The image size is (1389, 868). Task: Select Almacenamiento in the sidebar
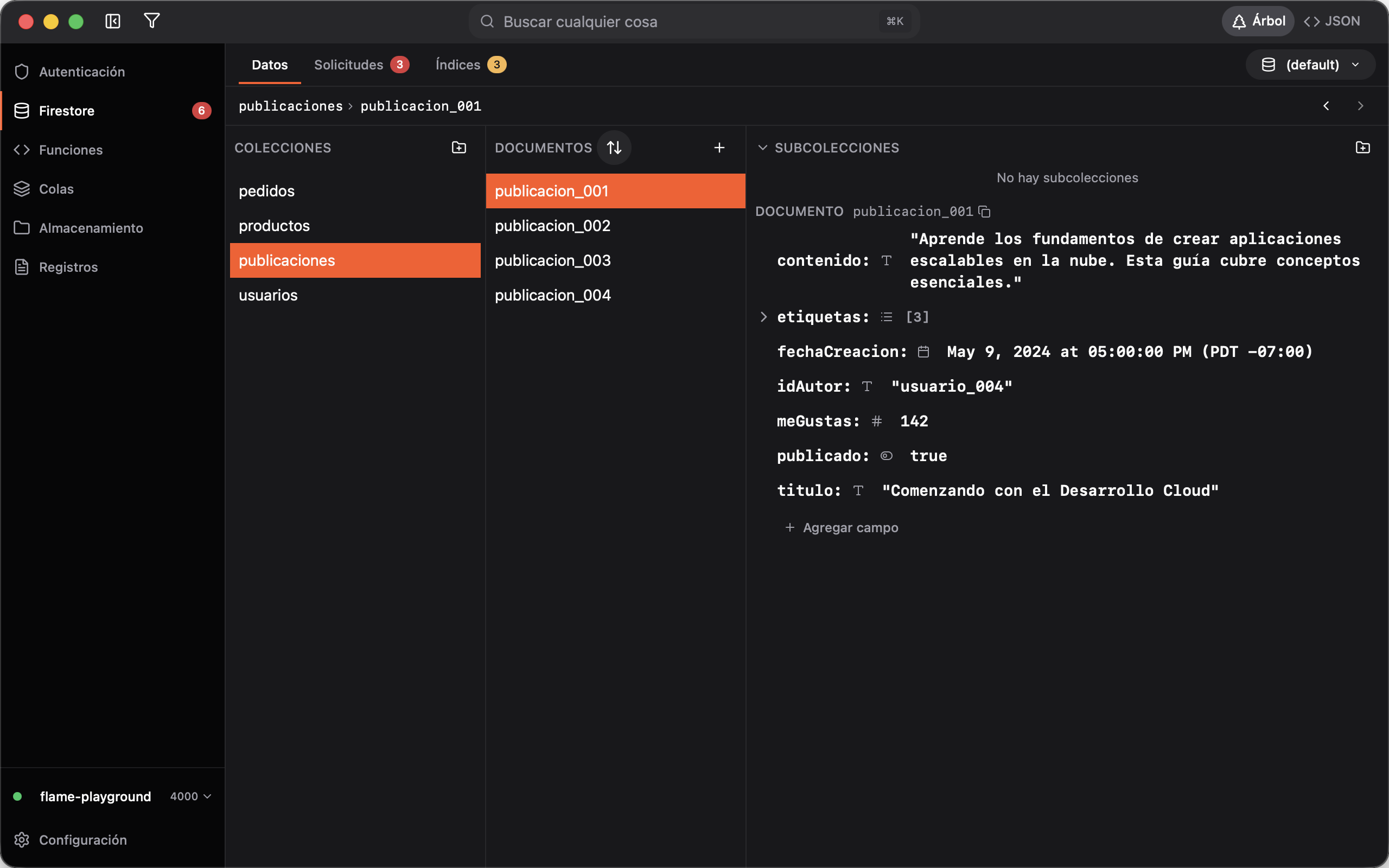coord(112,228)
